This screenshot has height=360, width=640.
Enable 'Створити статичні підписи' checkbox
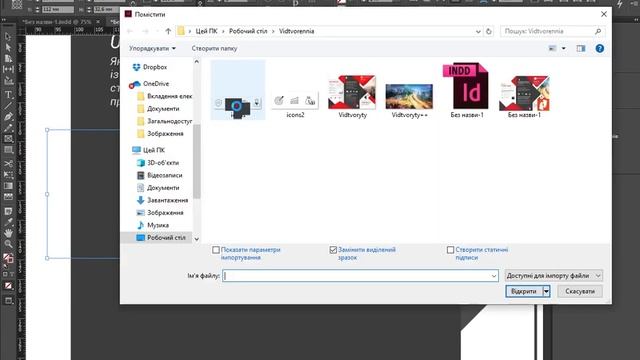point(450,250)
